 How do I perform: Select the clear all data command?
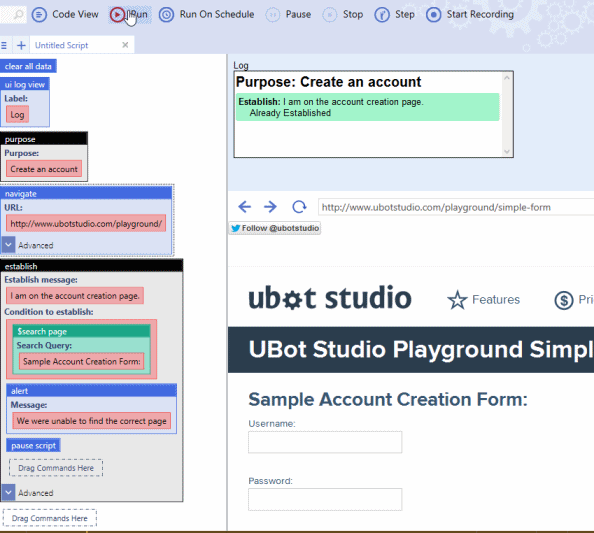28,66
